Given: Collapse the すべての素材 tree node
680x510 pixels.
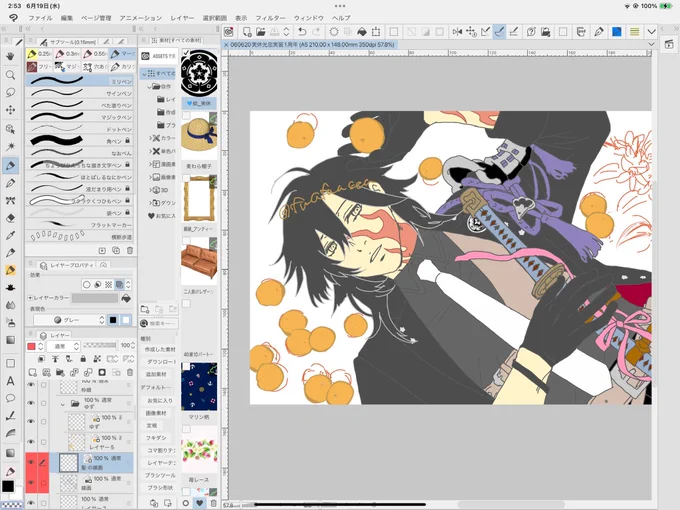Looking at the screenshot, I should point(144,74).
